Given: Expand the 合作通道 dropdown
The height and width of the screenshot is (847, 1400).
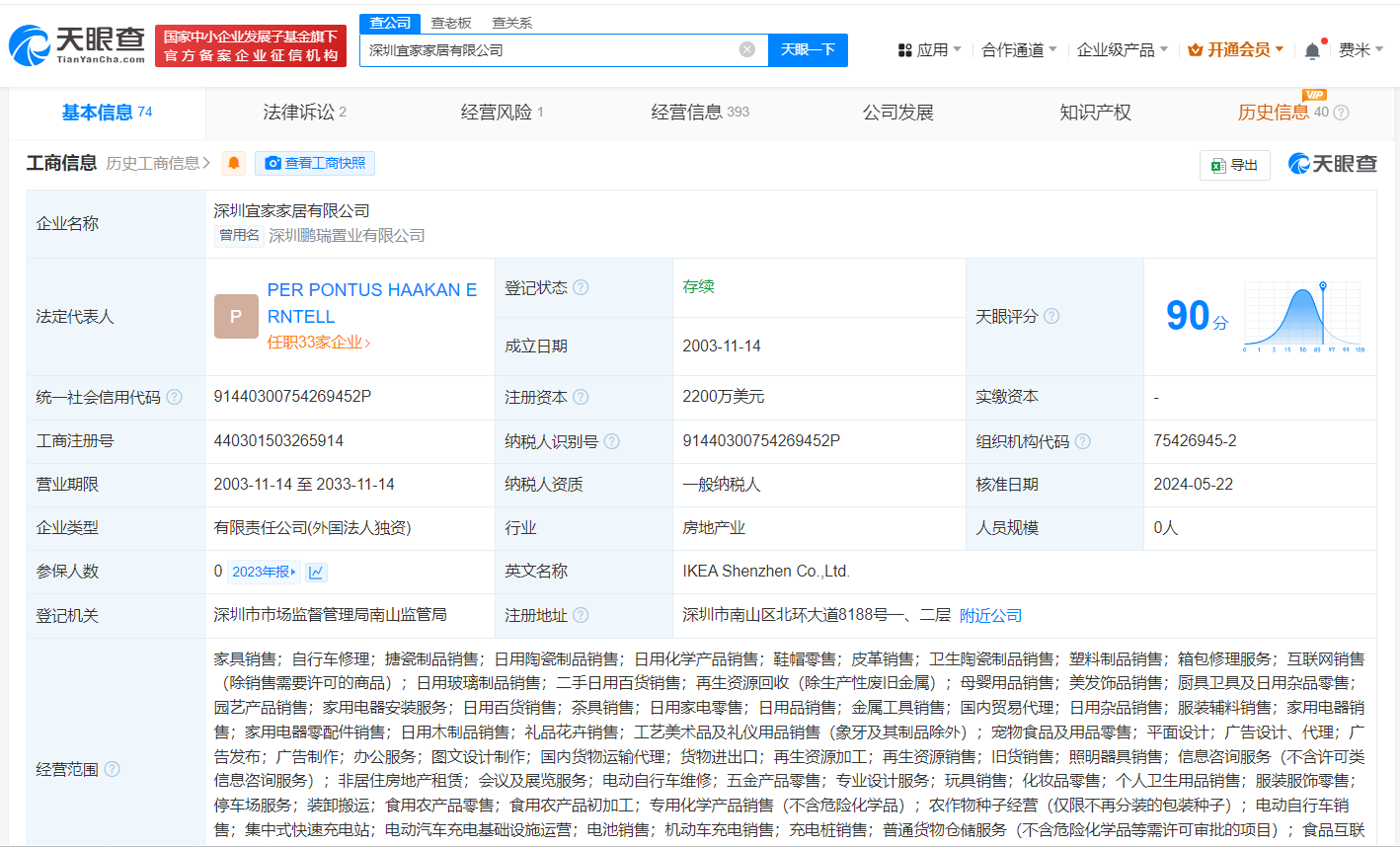Looking at the screenshot, I should click(1019, 49).
